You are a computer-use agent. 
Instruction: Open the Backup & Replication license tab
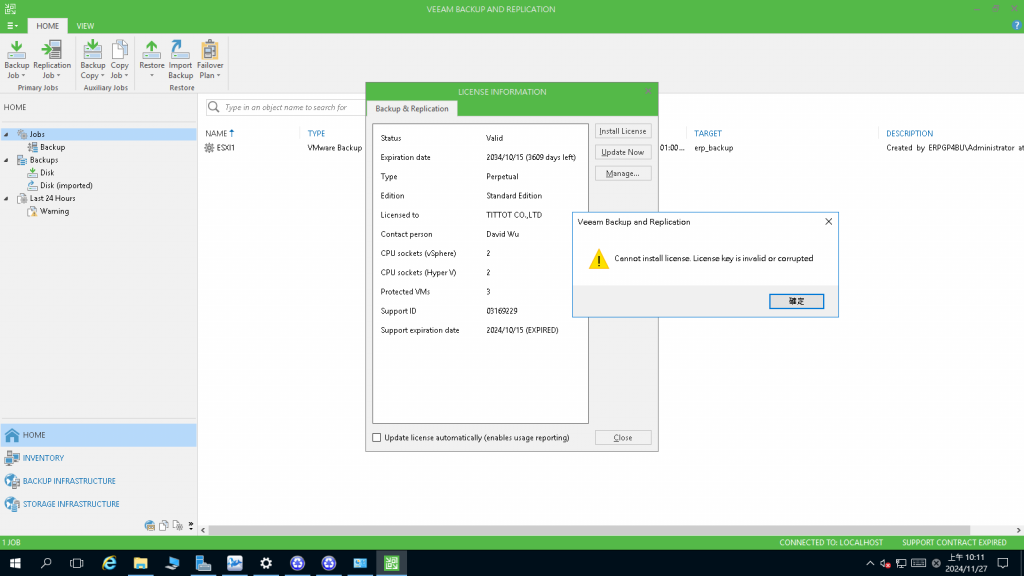click(411, 108)
